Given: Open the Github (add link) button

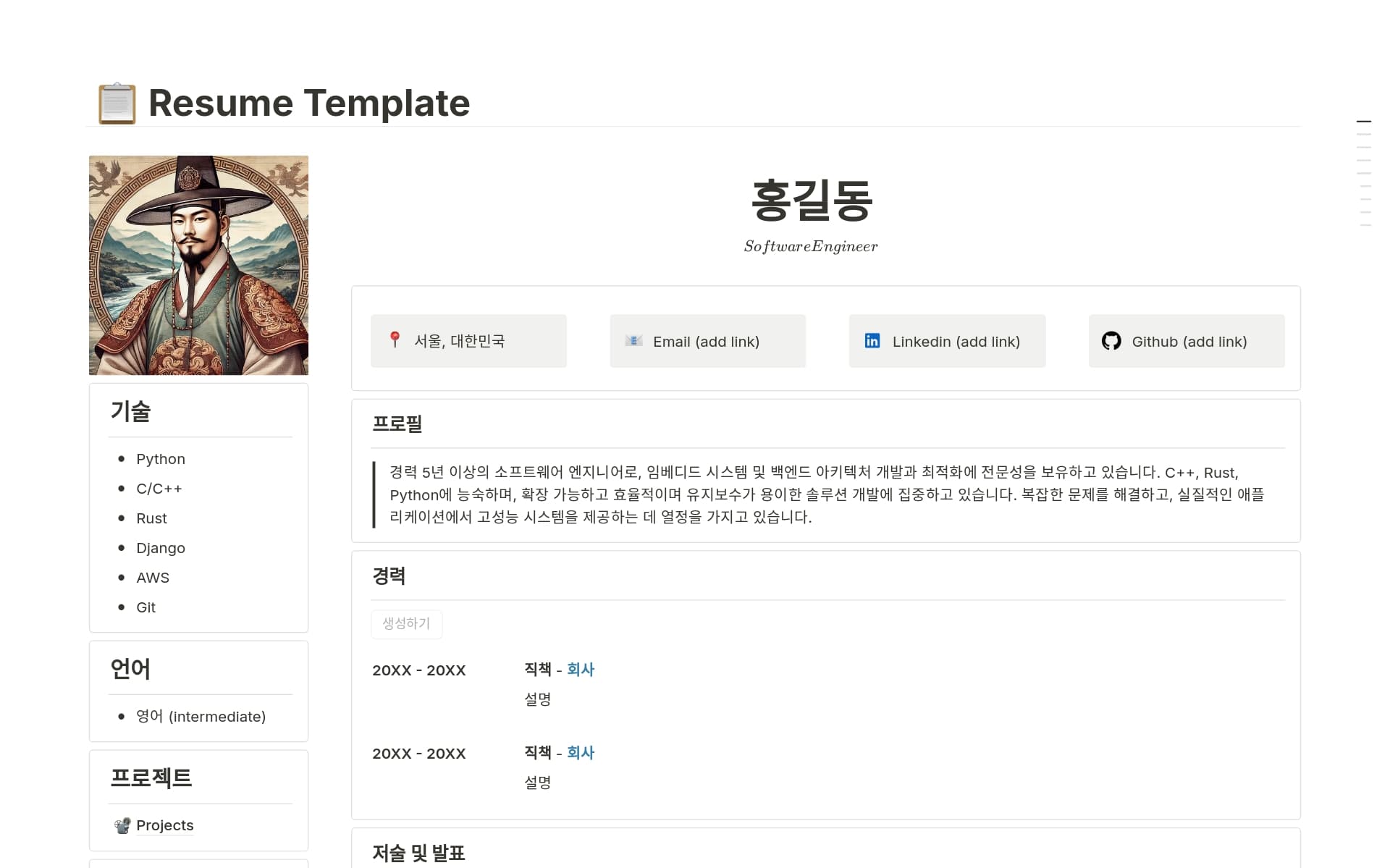Looking at the screenshot, I should point(1187,341).
